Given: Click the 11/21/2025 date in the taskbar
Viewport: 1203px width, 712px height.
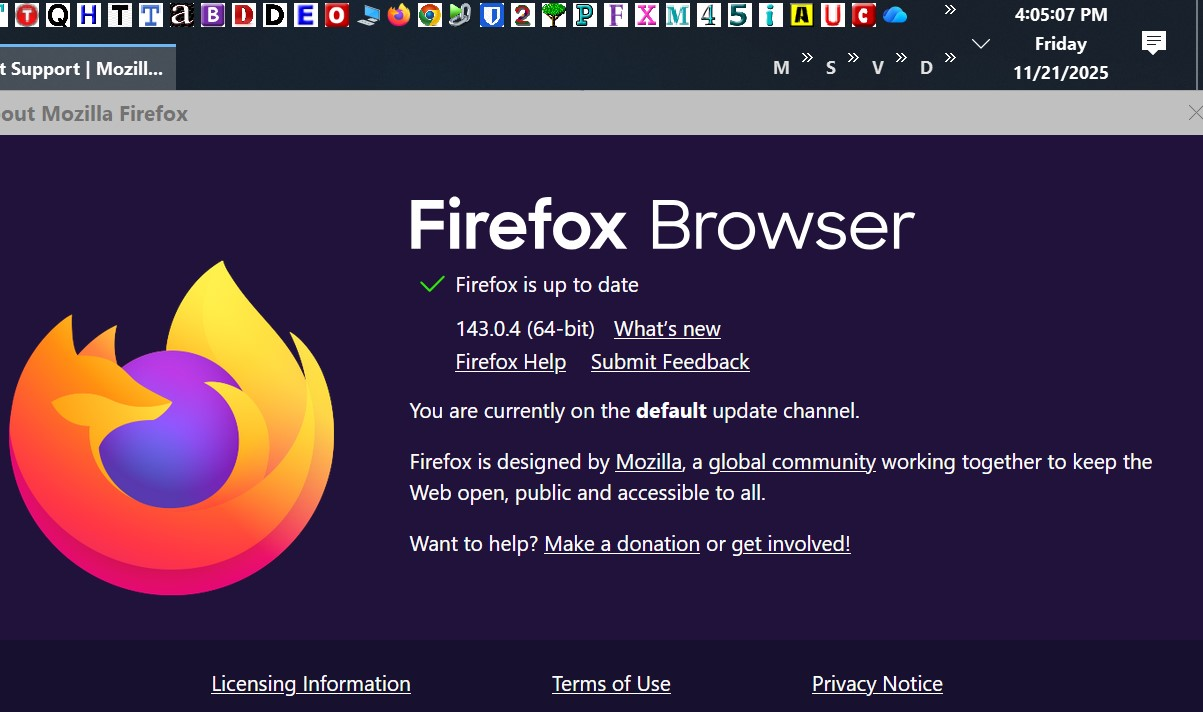Looking at the screenshot, I should 1061,73.
